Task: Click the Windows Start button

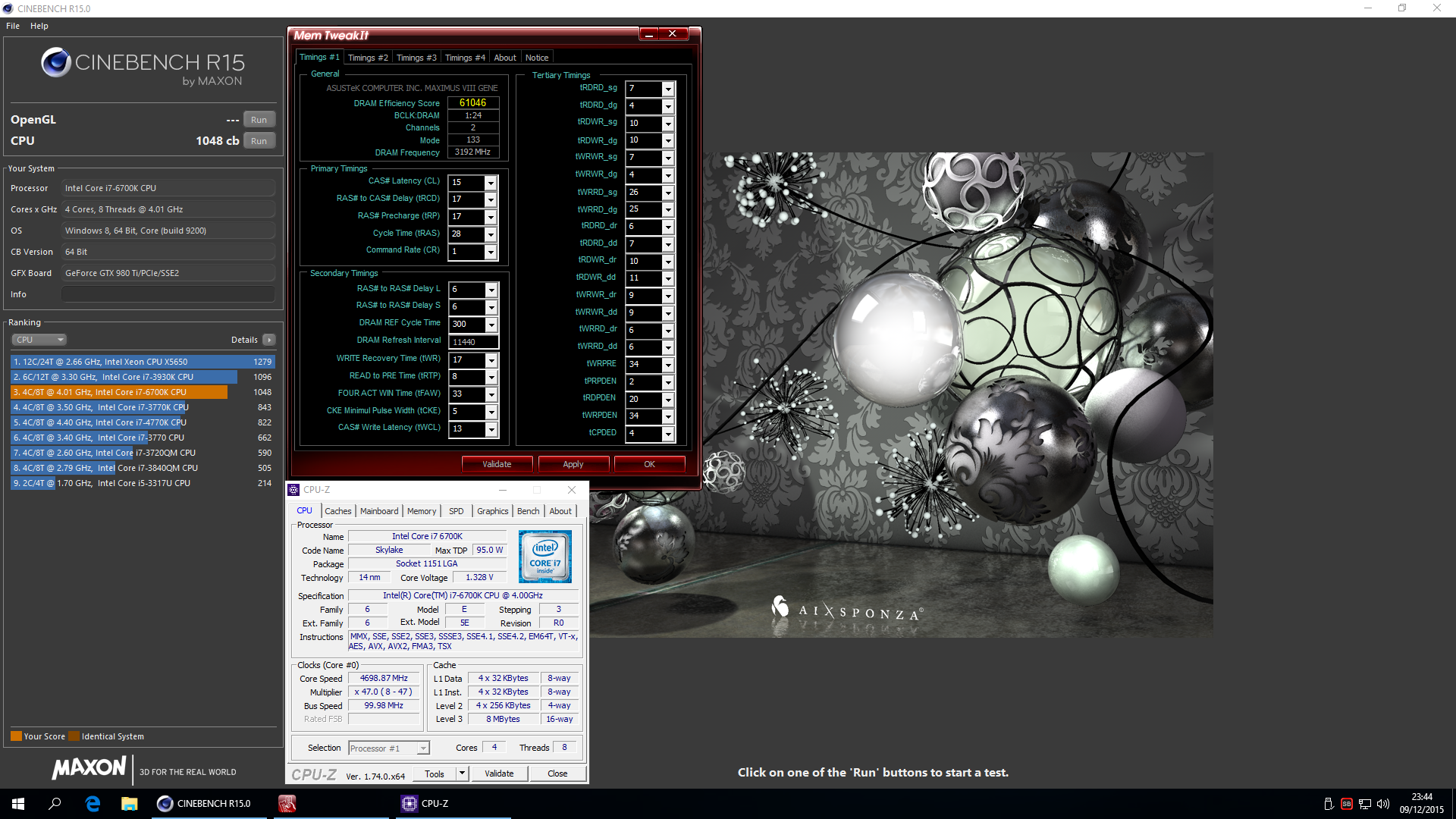Action: point(18,804)
